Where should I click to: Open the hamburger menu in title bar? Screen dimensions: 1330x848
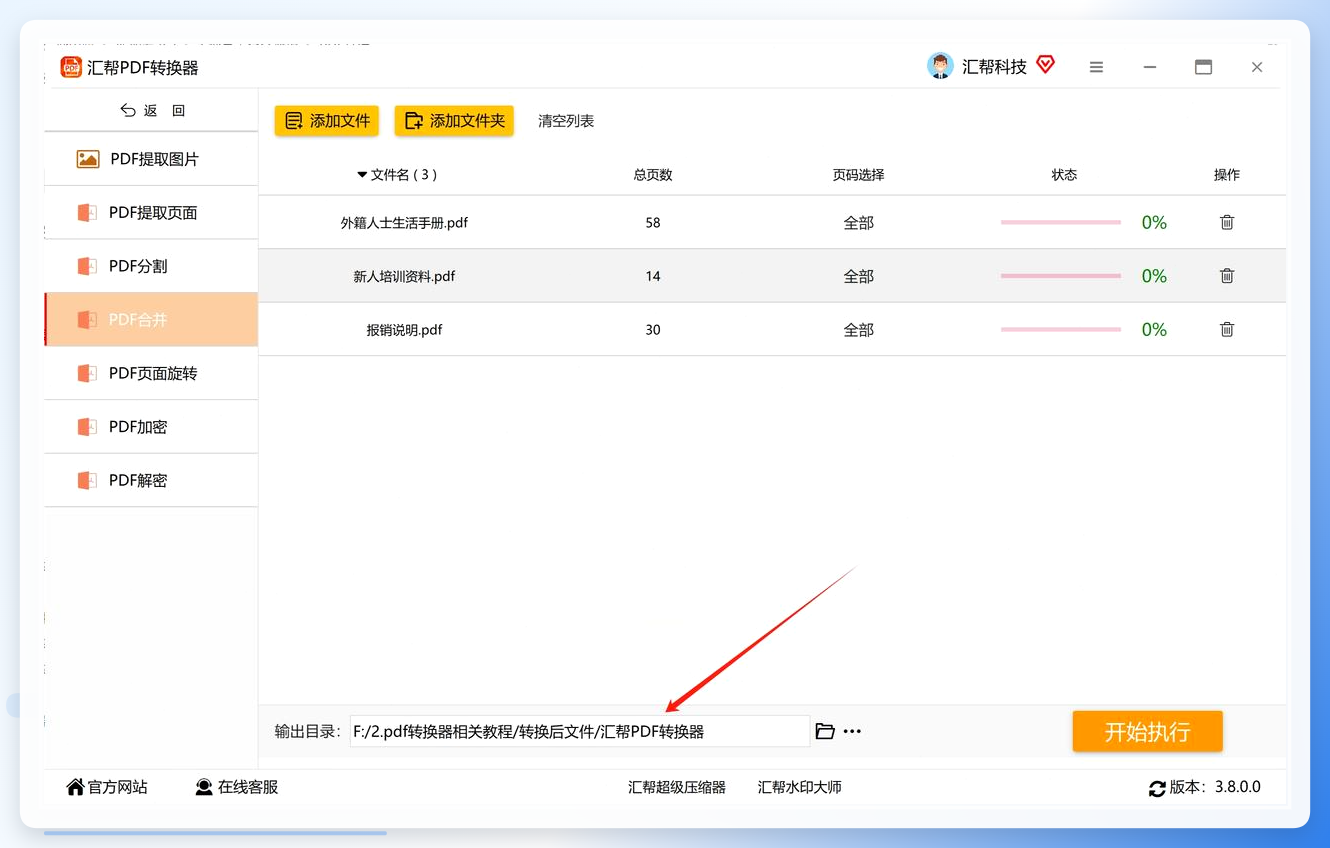pyautogui.click(x=1097, y=67)
